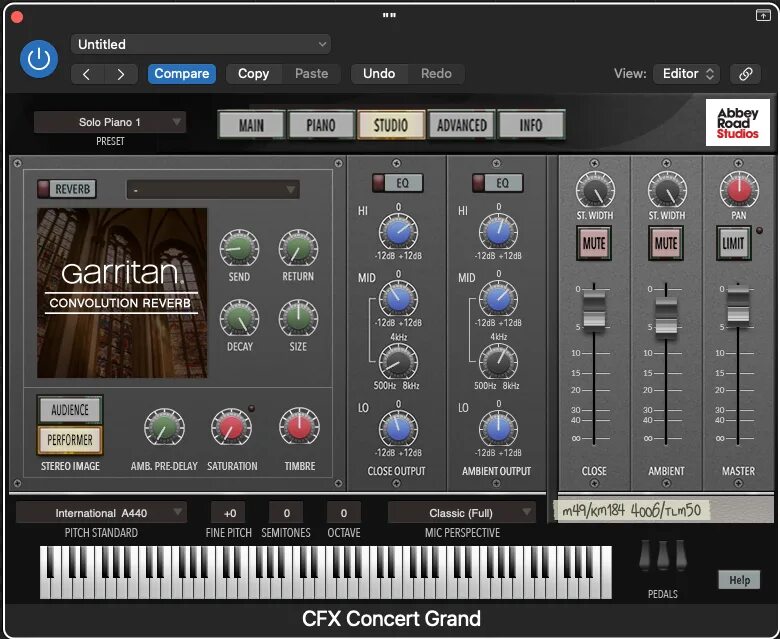Image resolution: width=780 pixels, height=639 pixels.
Task: Click the Reverb SEND knob
Action: click(x=239, y=248)
